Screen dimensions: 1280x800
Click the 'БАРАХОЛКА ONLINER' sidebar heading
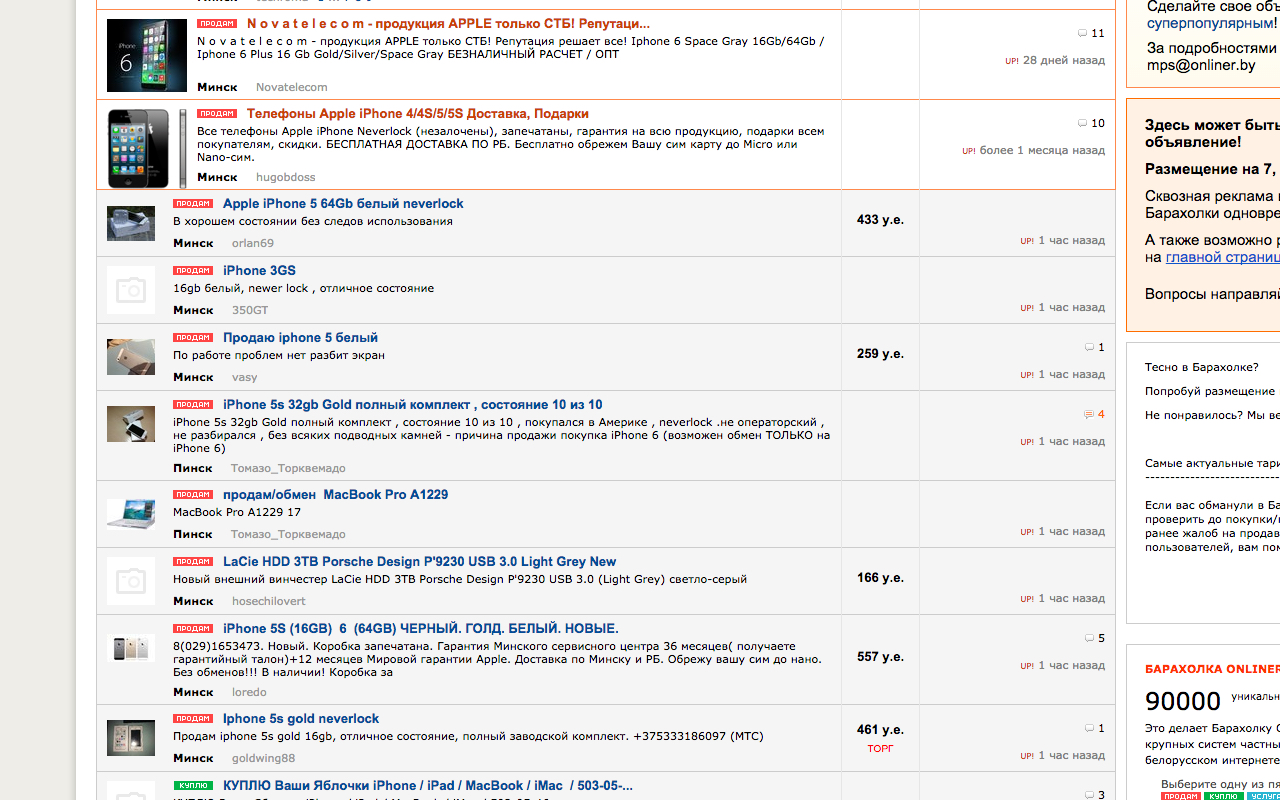pos(1212,669)
